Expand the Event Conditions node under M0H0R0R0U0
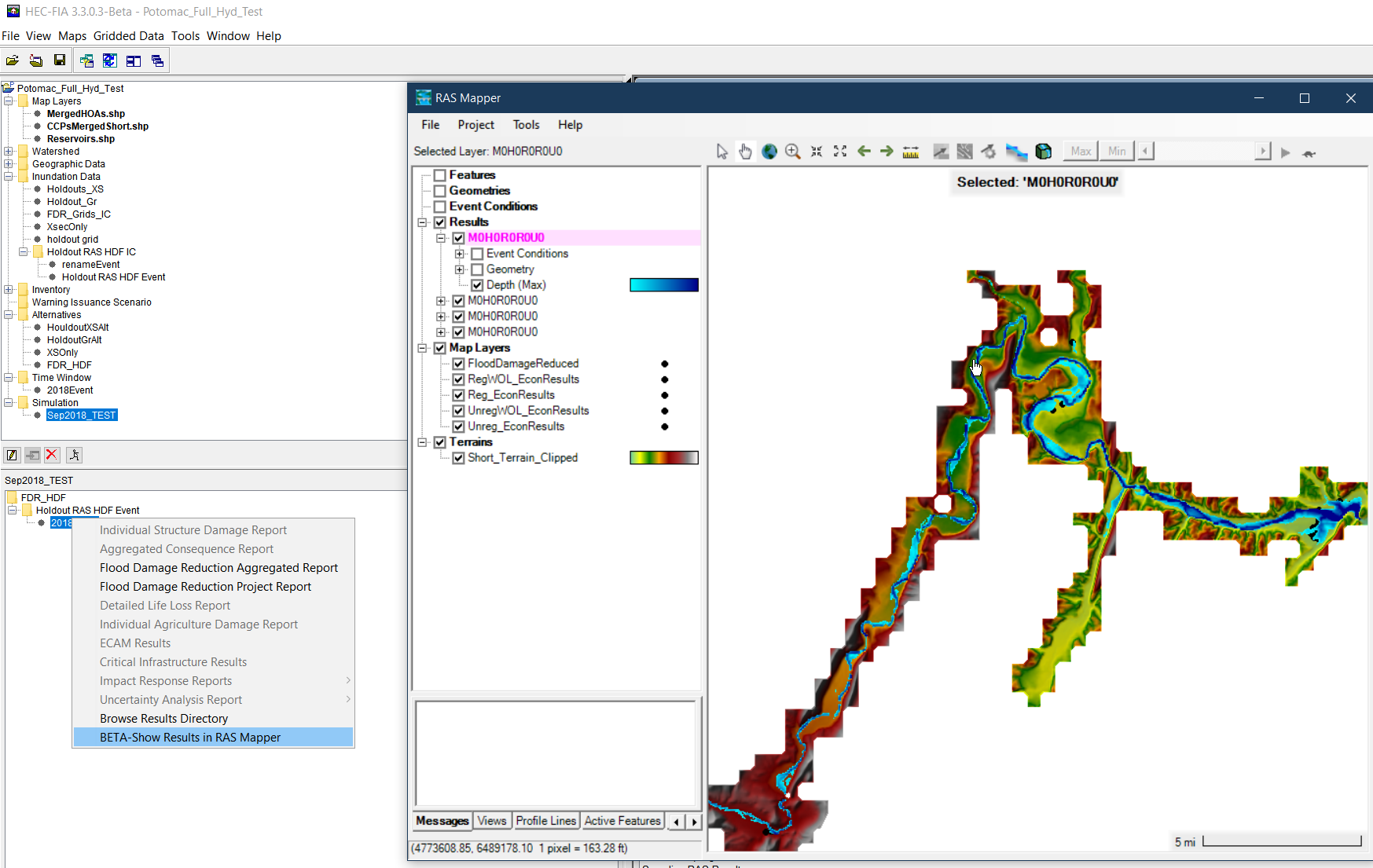The height and width of the screenshot is (868, 1373). coord(460,254)
